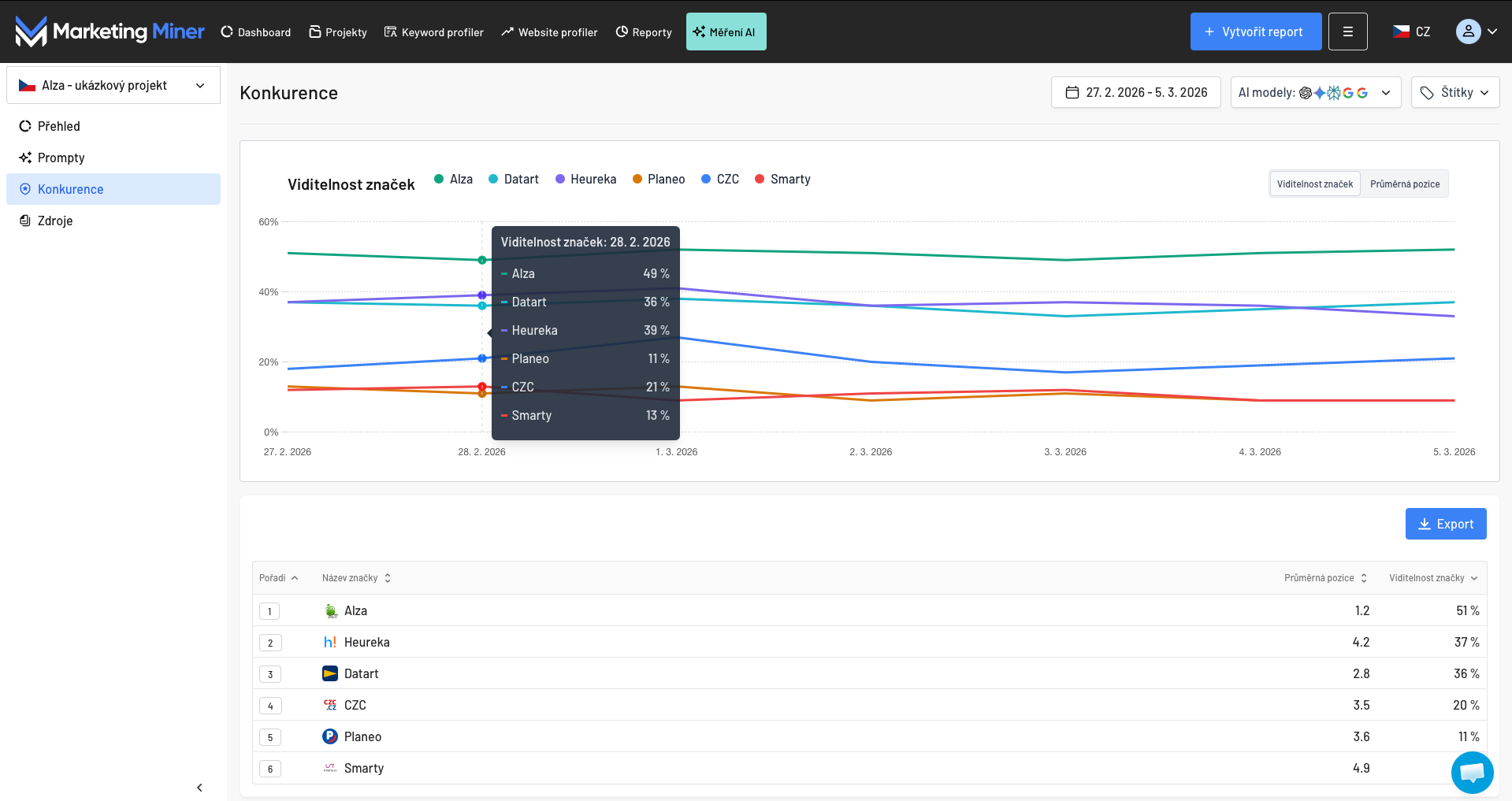This screenshot has width=1512, height=801.
Task: Open the user account avatar menu
Action: (x=1476, y=32)
